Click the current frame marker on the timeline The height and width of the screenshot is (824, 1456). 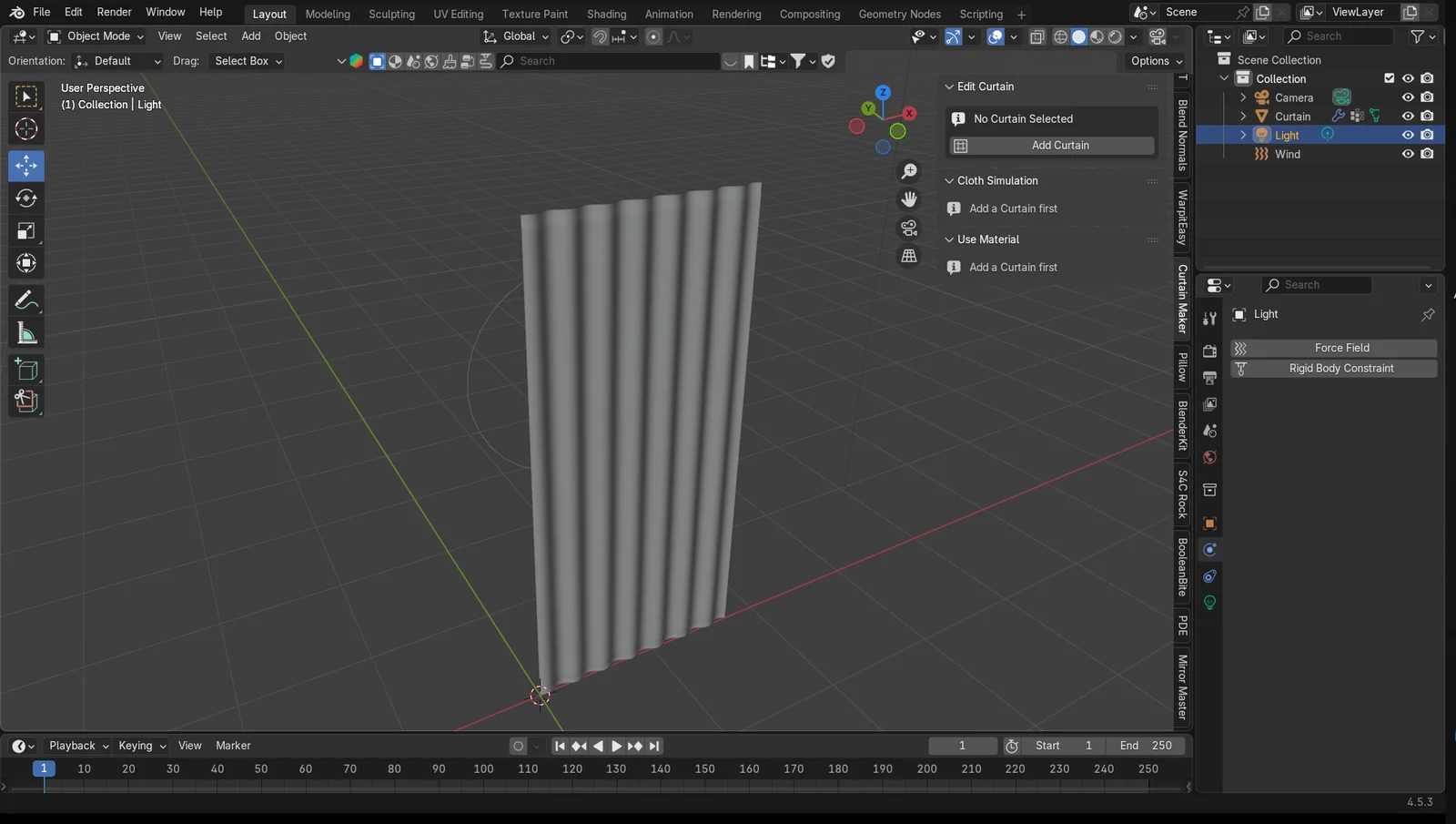coord(44,768)
